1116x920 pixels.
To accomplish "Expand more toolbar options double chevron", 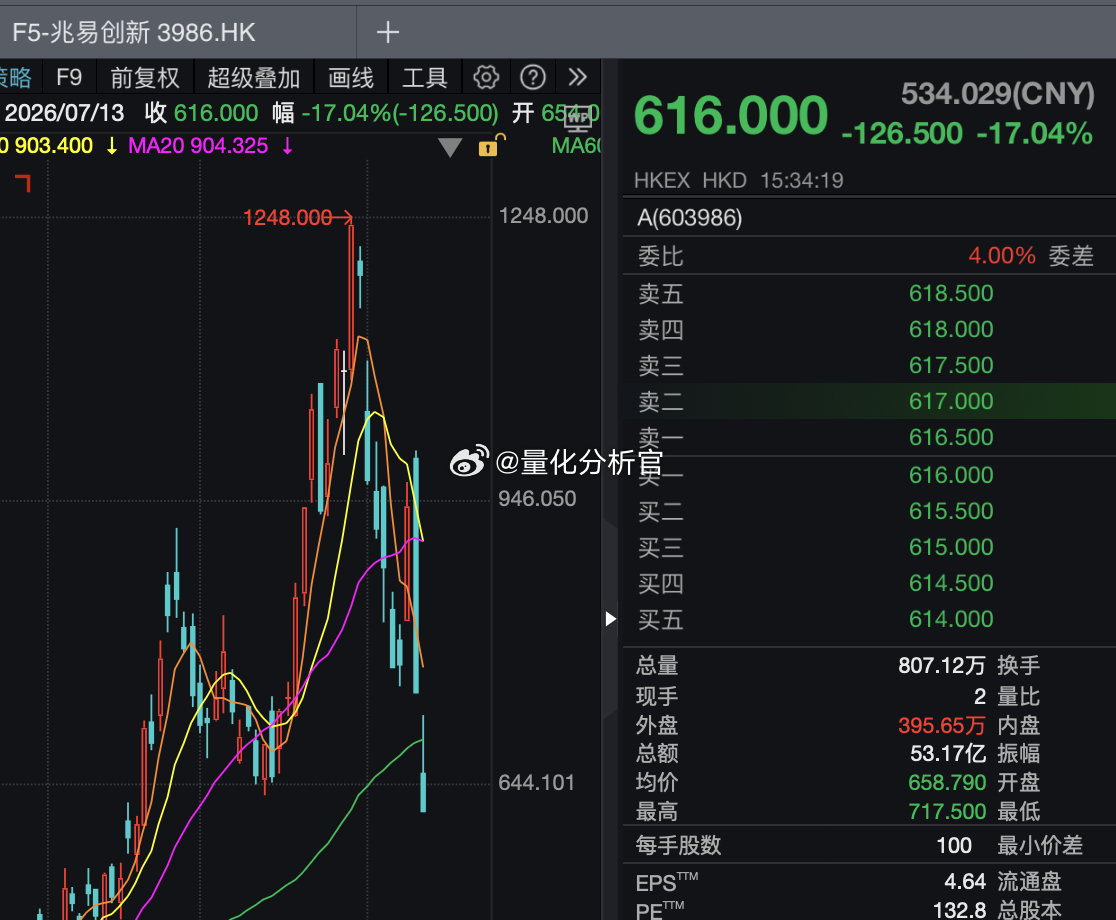I will tap(577, 77).
